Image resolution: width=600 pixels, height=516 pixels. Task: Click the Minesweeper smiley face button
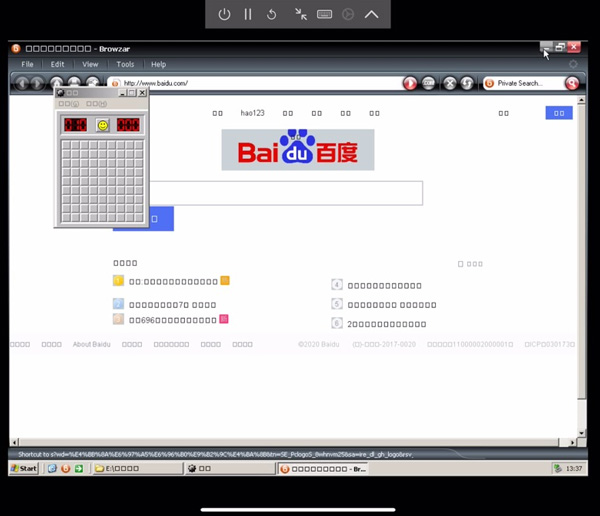click(x=103, y=125)
